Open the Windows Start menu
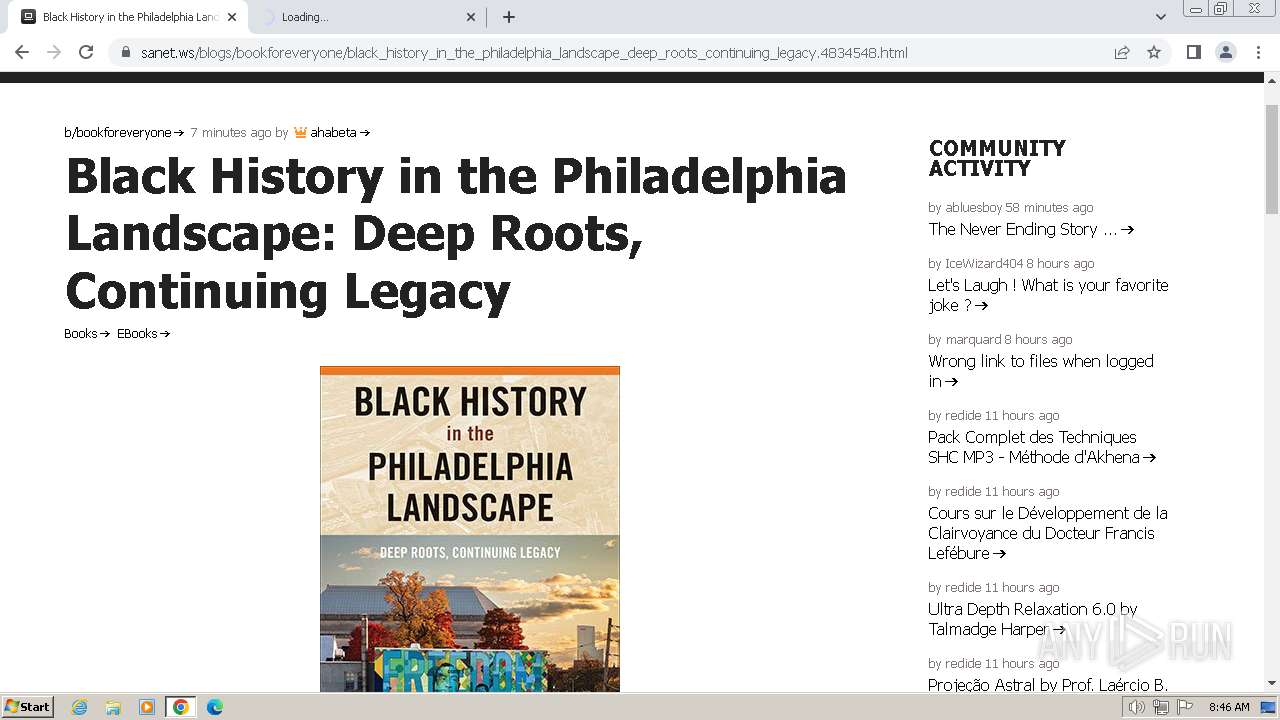Viewport: 1280px width, 720px height. [x=27, y=707]
